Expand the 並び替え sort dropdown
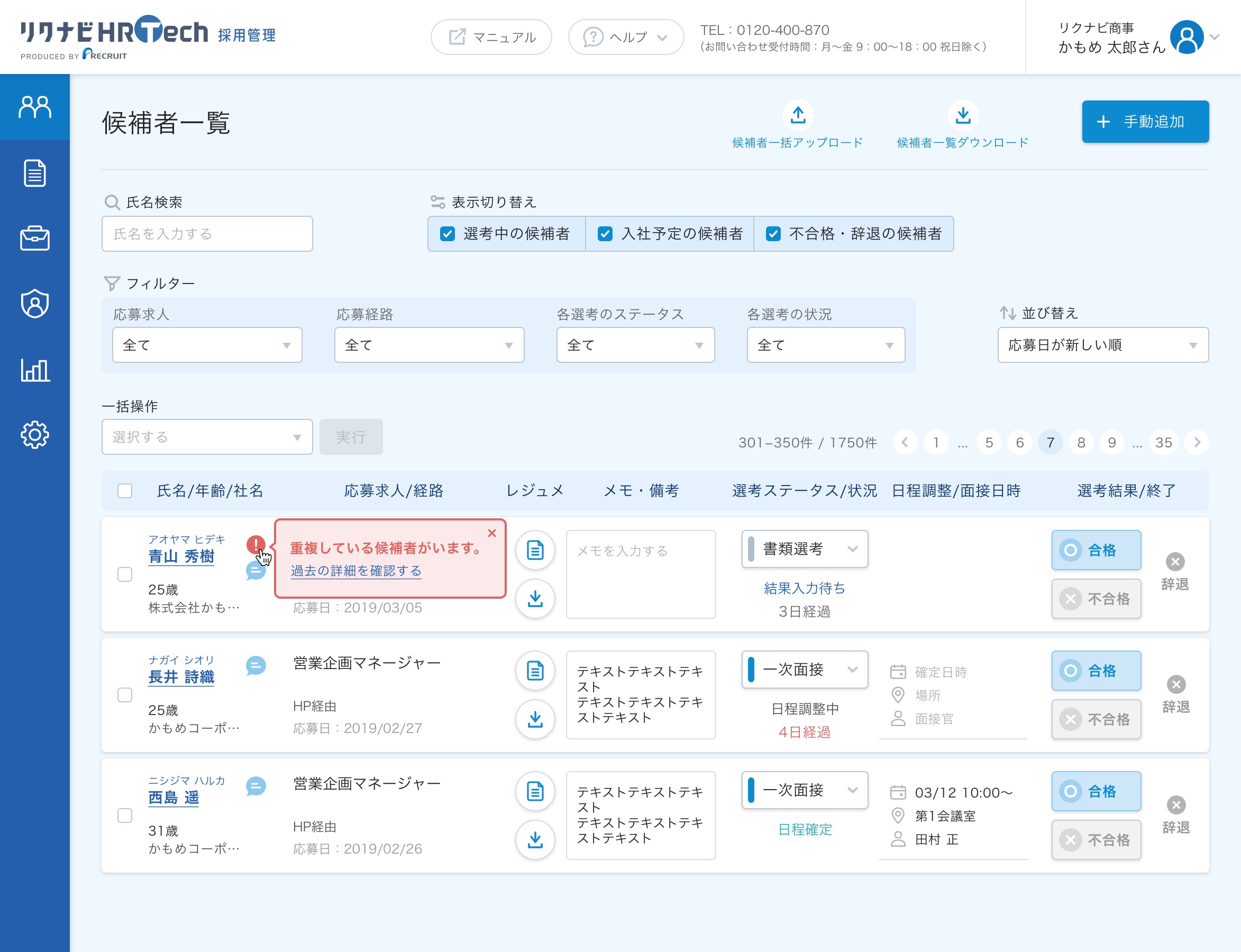The image size is (1241, 952). [x=1102, y=345]
